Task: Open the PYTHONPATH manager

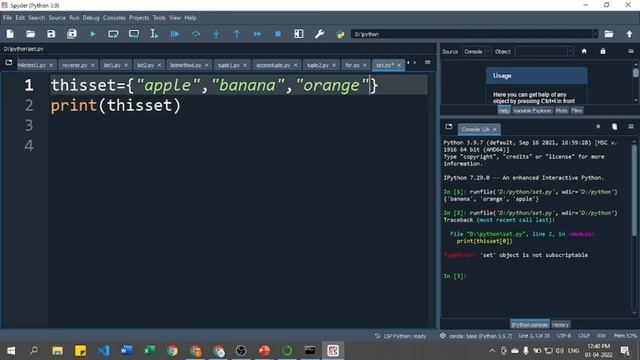Action: 340,34
